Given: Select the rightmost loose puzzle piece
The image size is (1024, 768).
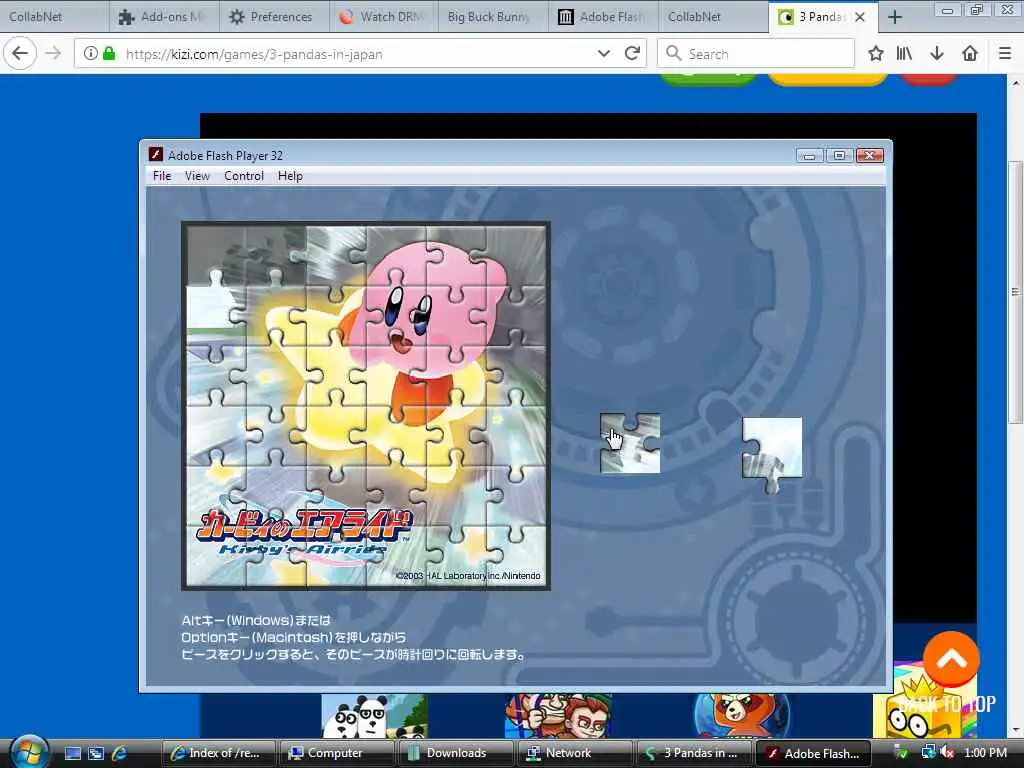Looking at the screenshot, I should coord(772,454).
